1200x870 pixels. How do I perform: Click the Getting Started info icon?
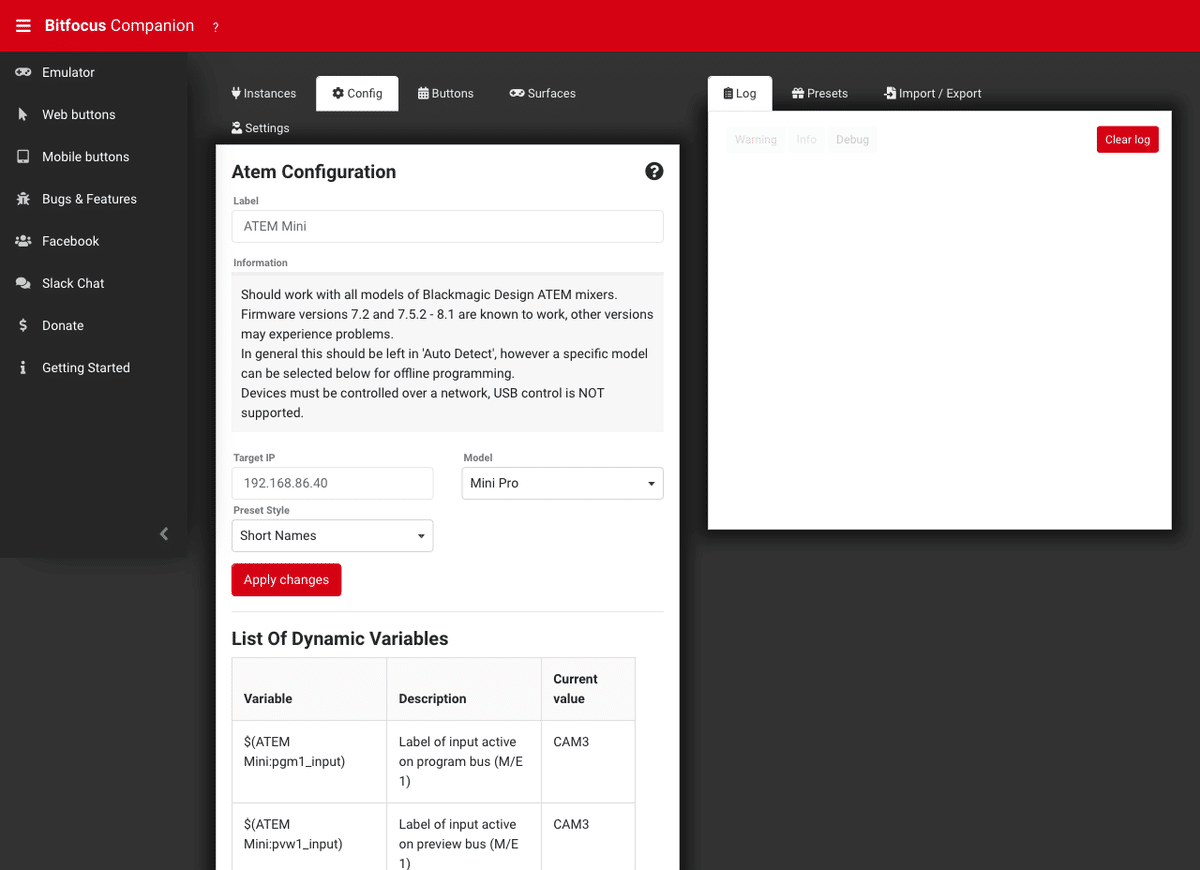point(23,367)
